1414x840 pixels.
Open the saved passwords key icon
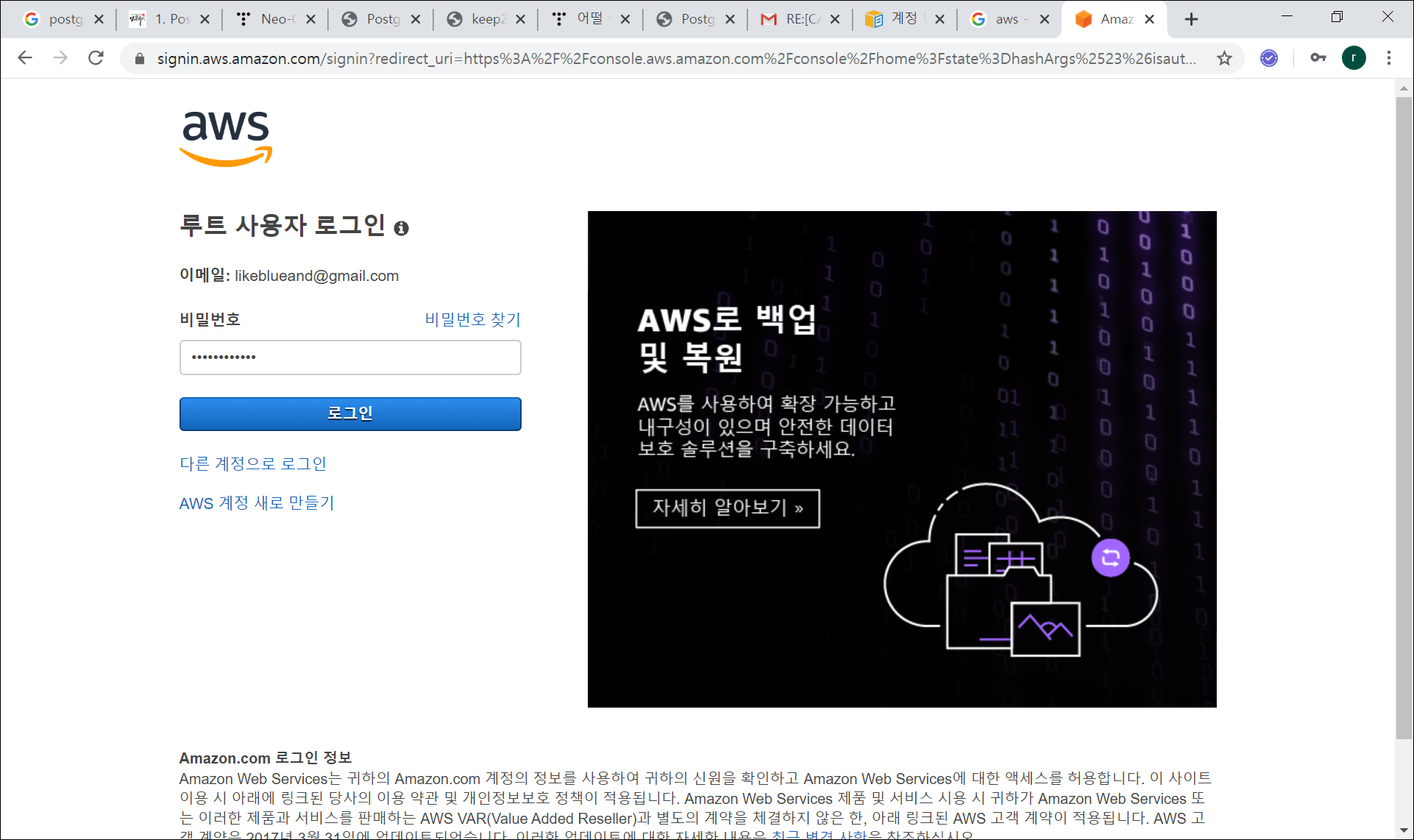[x=1318, y=58]
